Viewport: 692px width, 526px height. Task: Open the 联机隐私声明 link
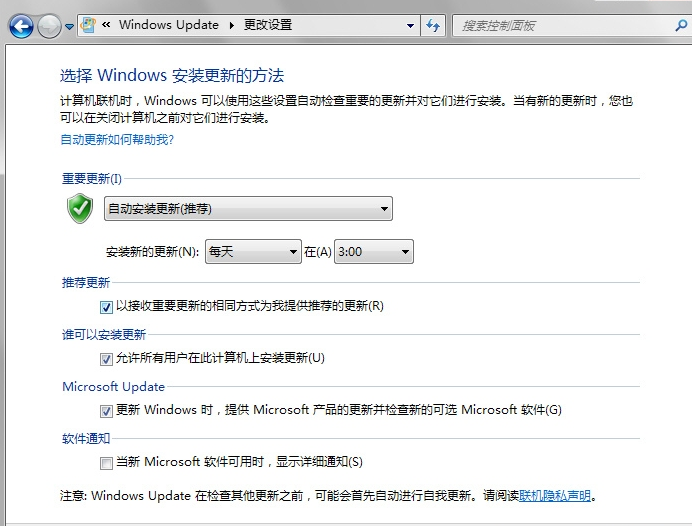[x=555, y=496]
